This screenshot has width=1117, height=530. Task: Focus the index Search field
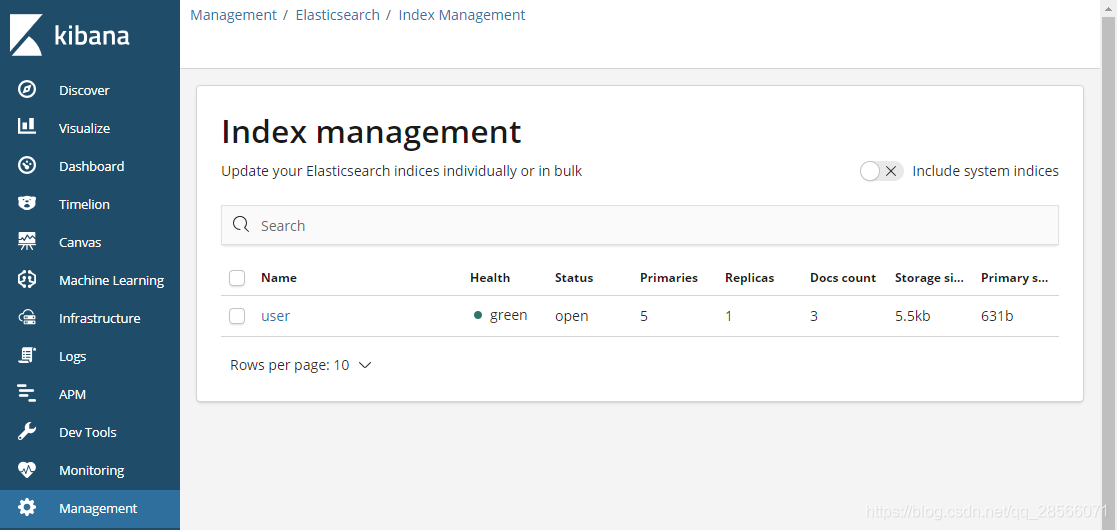[x=640, y=225]
